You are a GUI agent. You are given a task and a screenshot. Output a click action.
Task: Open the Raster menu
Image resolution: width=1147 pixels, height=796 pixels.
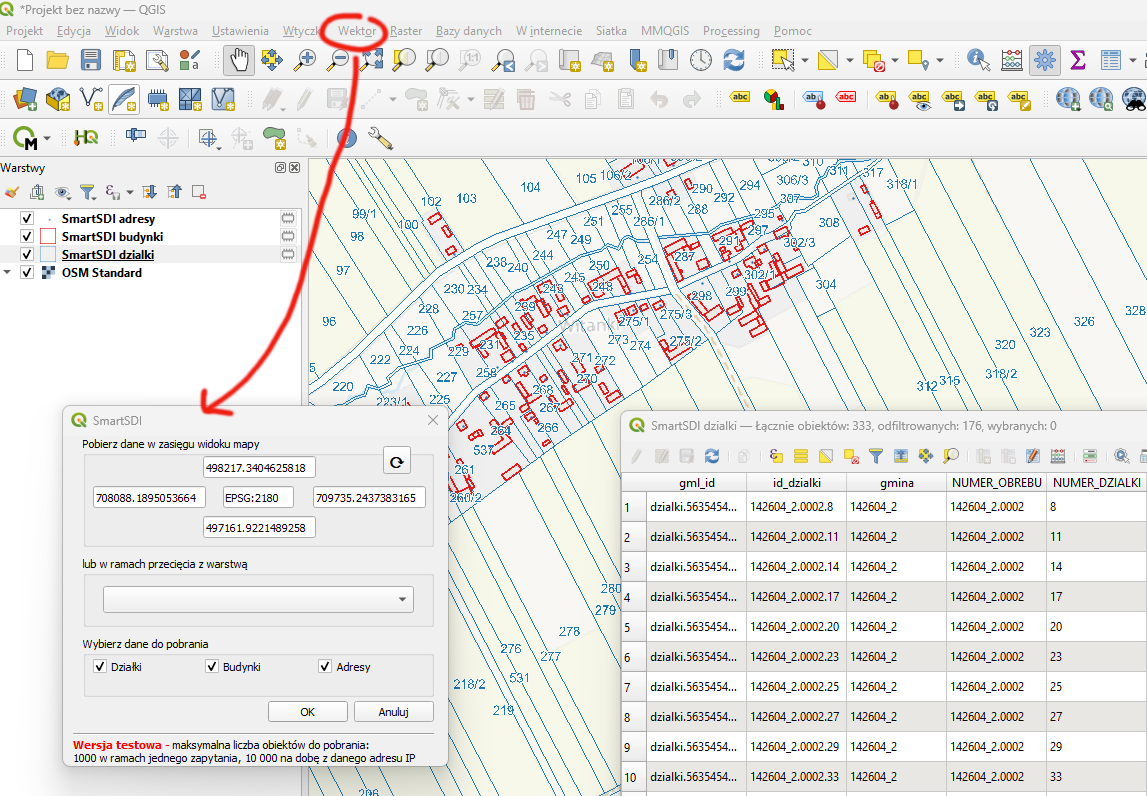coord(406,31)
